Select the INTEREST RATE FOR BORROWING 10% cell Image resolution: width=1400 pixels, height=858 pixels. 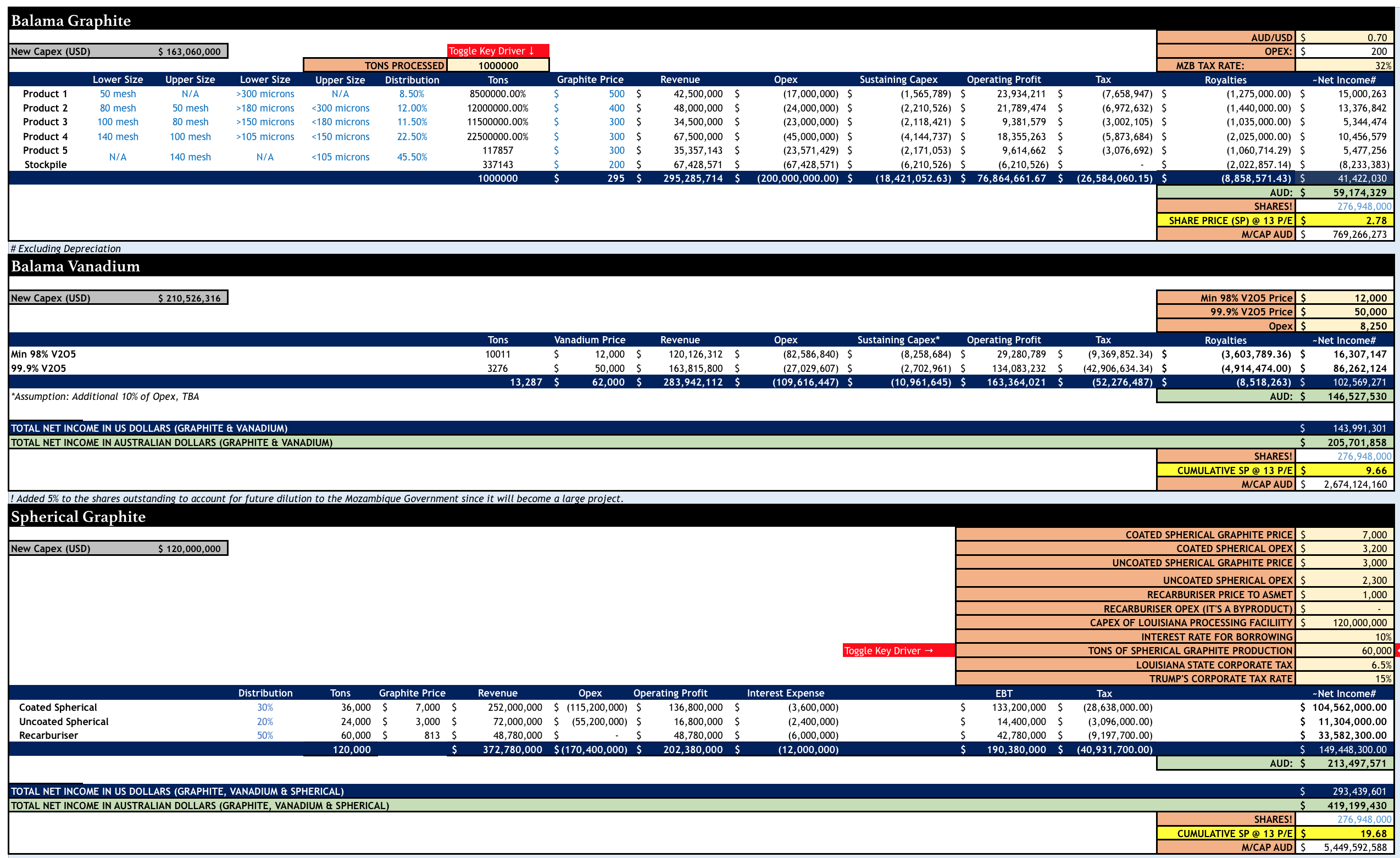coord(1345,637)
